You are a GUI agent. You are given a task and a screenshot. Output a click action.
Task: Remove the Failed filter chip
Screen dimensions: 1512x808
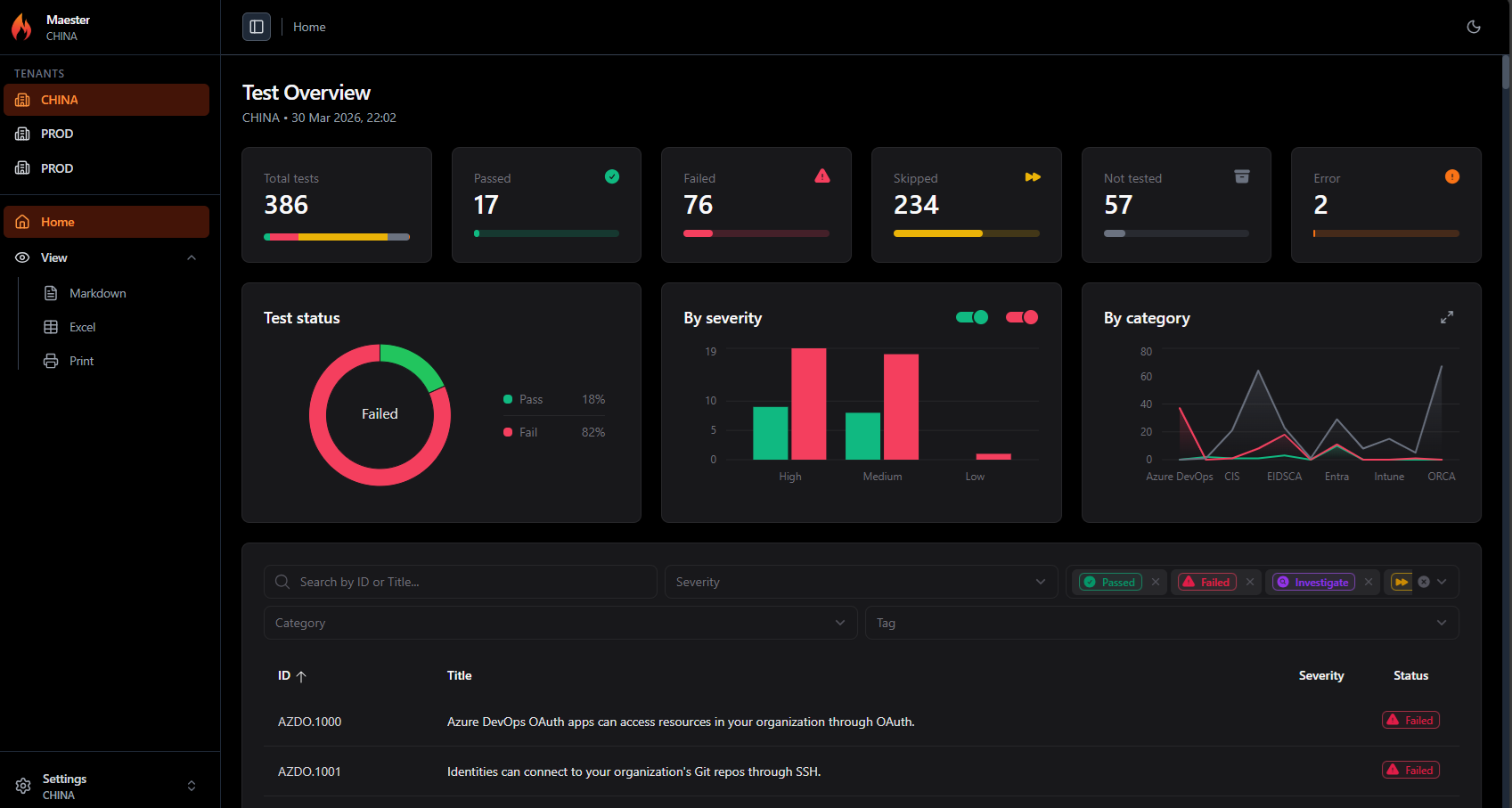[x=1249, y=582]
